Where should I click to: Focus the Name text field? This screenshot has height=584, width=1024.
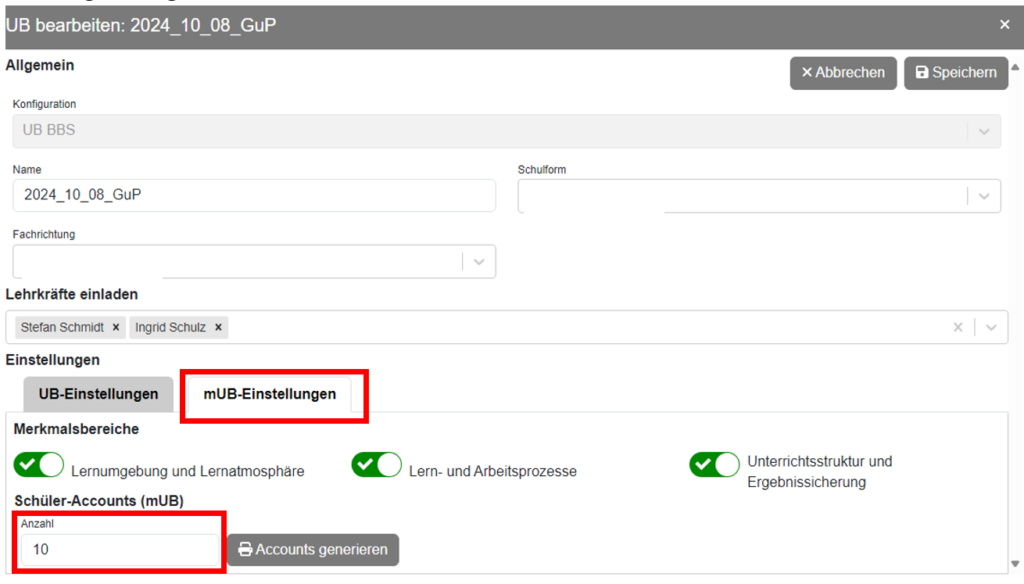[254, 196]
